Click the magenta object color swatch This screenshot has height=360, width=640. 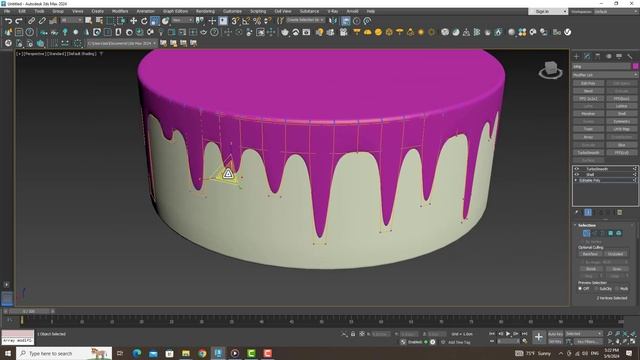tap(635, 67)
